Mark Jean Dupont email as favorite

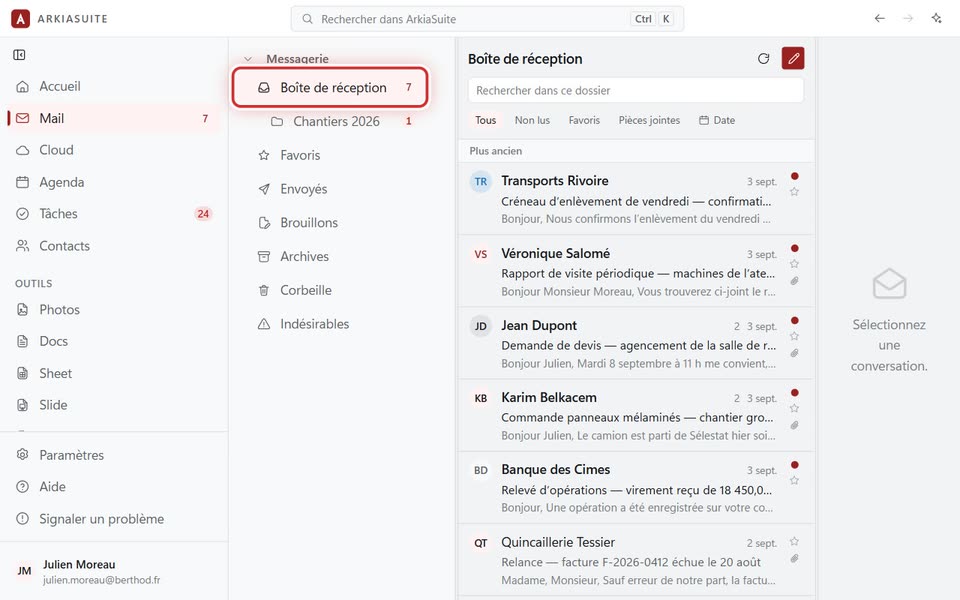tap(794, 336)
